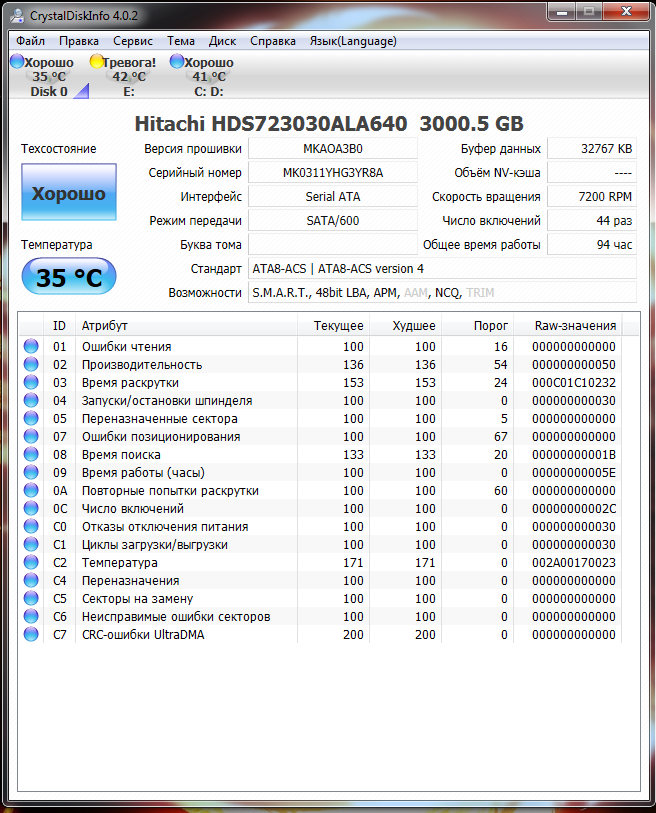Sort by the ID column header
This screenshot has height=813, width=656.
[60, 326]
